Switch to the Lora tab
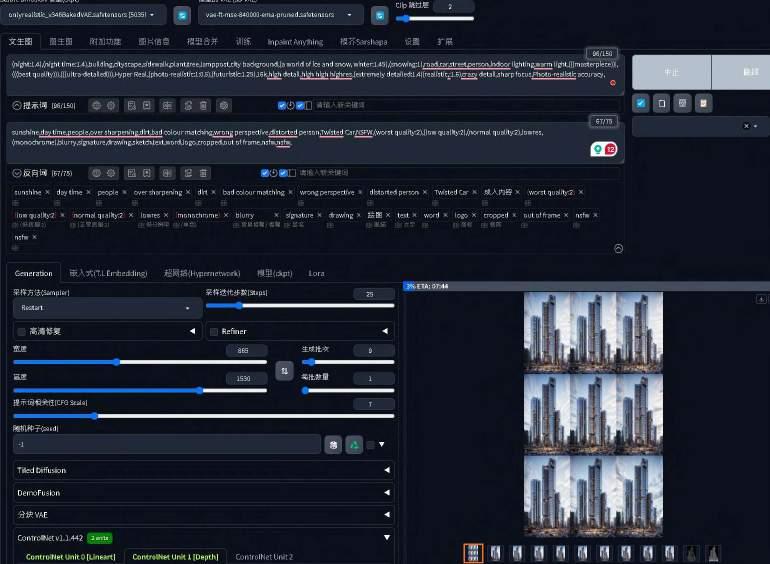This screenshot has height=564, width=770. (316, 273)
